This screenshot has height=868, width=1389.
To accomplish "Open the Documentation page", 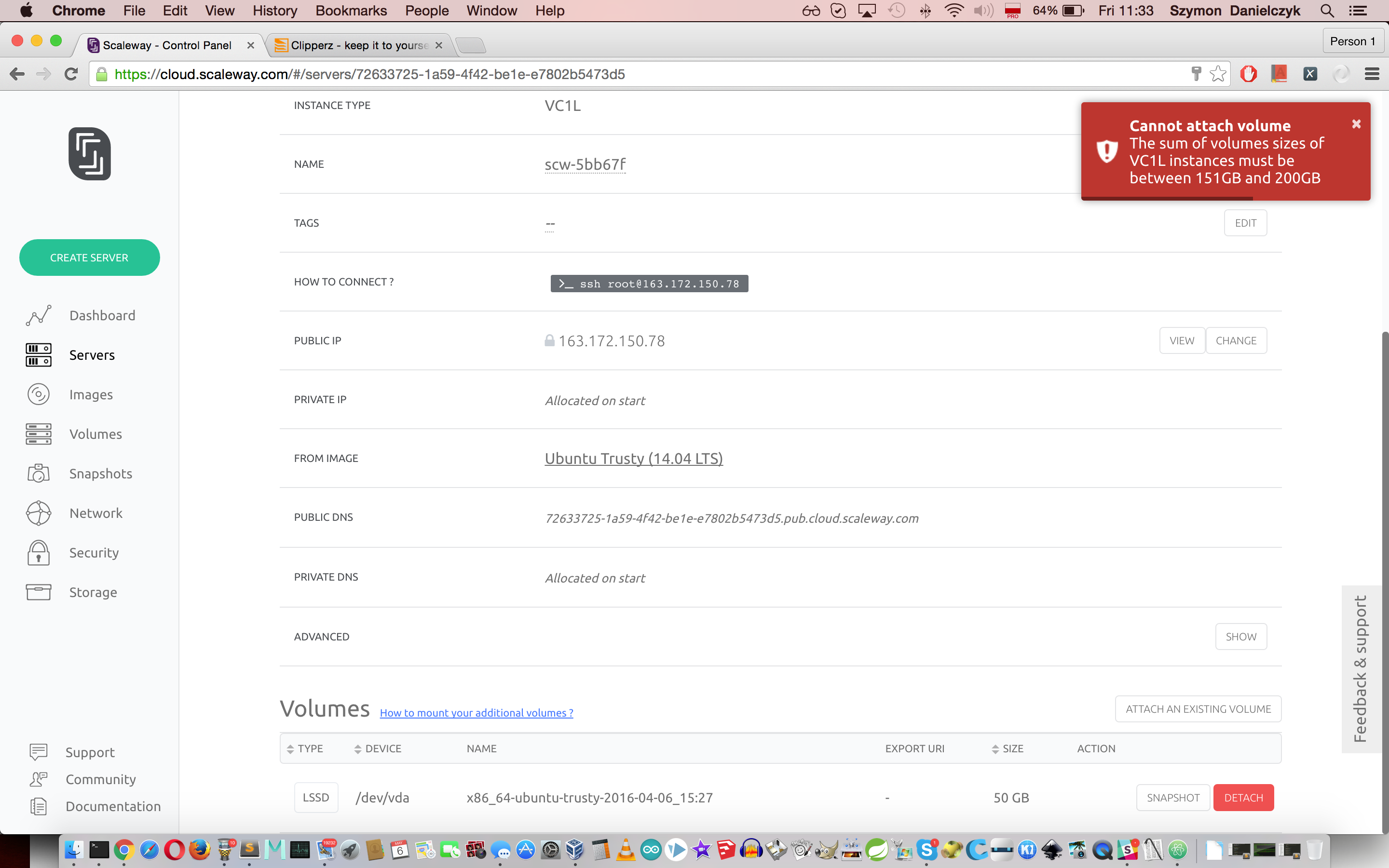I will 95,806.
